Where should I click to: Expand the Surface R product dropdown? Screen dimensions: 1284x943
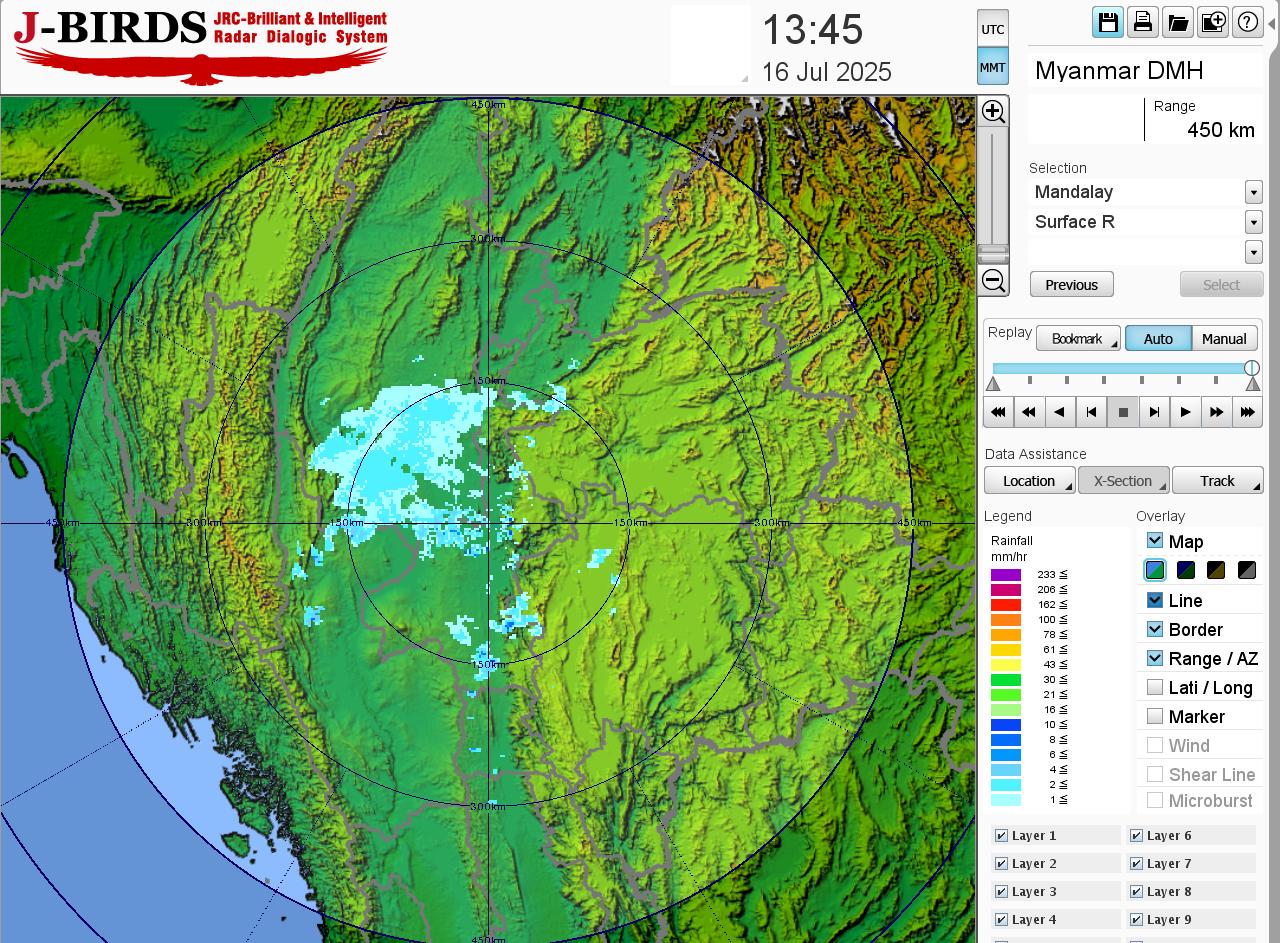(x=1253, y=222)
